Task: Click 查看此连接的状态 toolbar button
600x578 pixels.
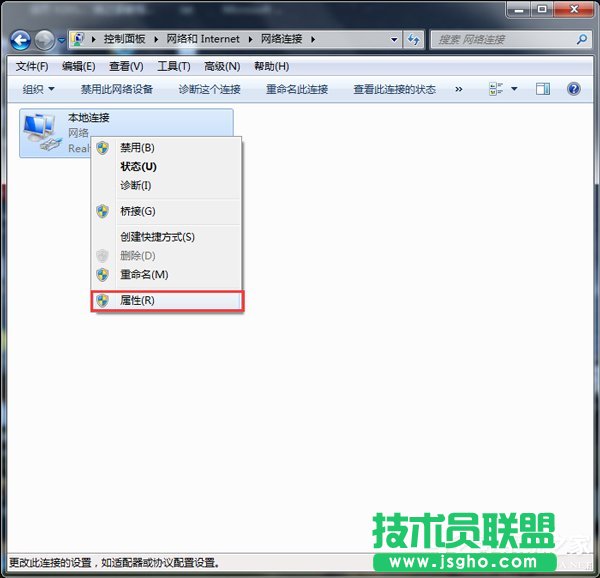Action: pos(395,90)
